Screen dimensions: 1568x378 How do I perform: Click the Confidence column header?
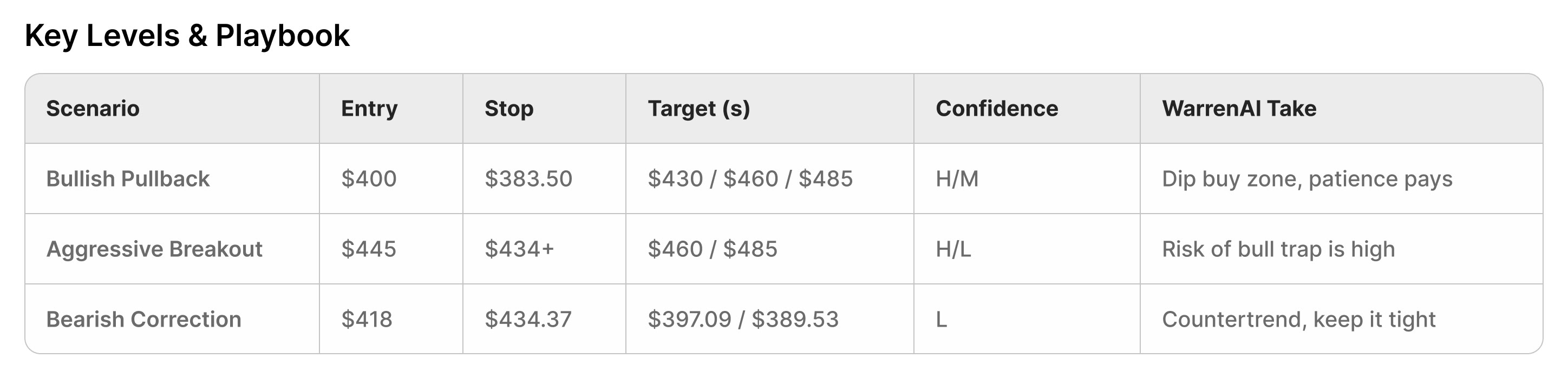click(996, 109)
